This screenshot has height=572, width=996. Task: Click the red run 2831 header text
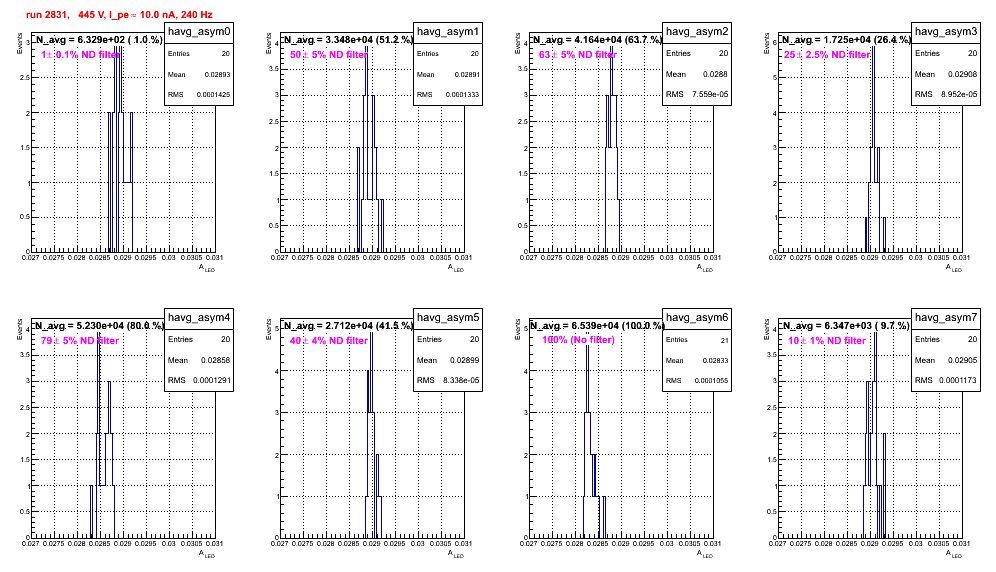pos(119,15)
